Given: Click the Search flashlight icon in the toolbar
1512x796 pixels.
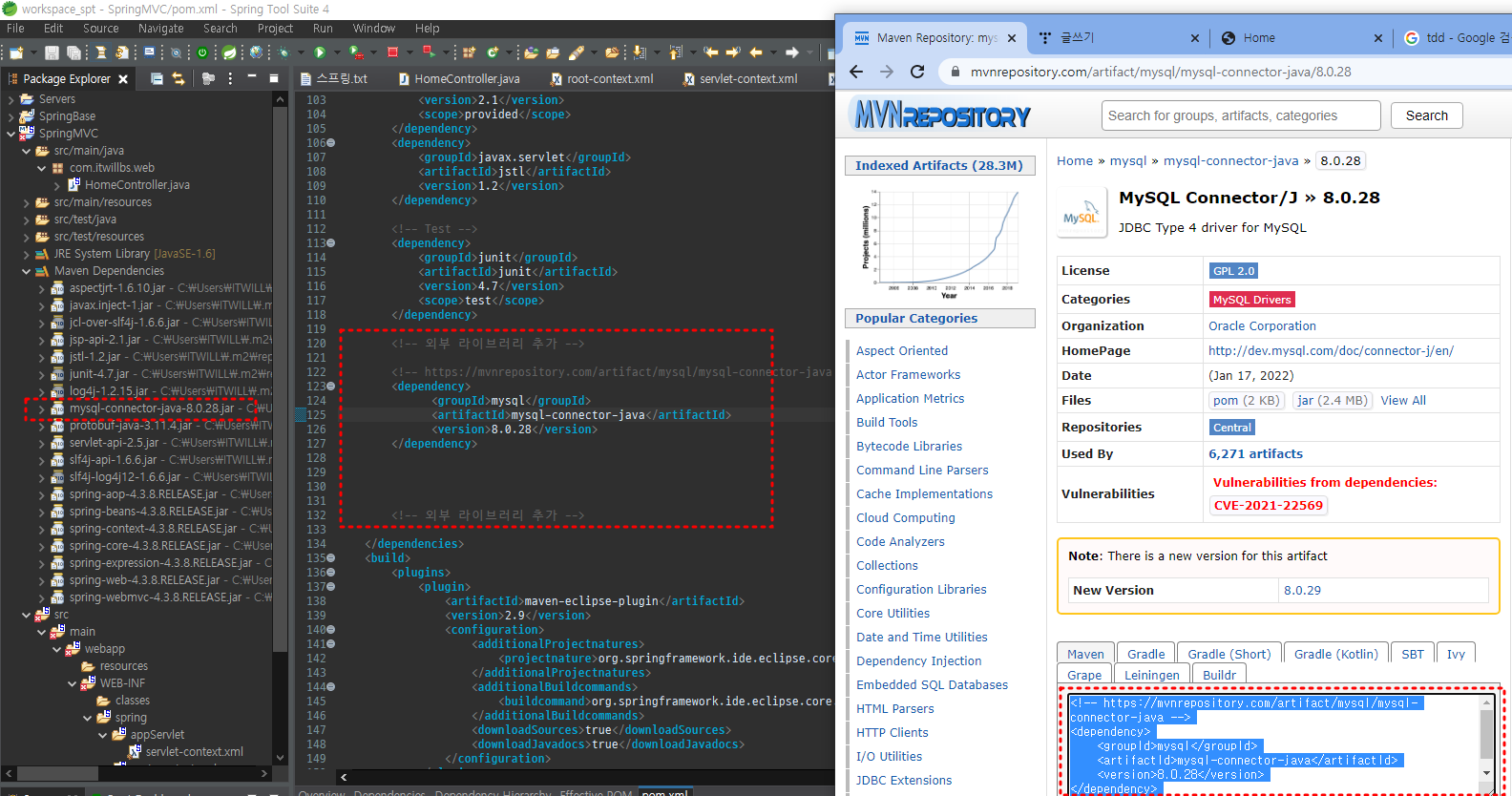Looking at the screenshot, I should tap(577, 52).
